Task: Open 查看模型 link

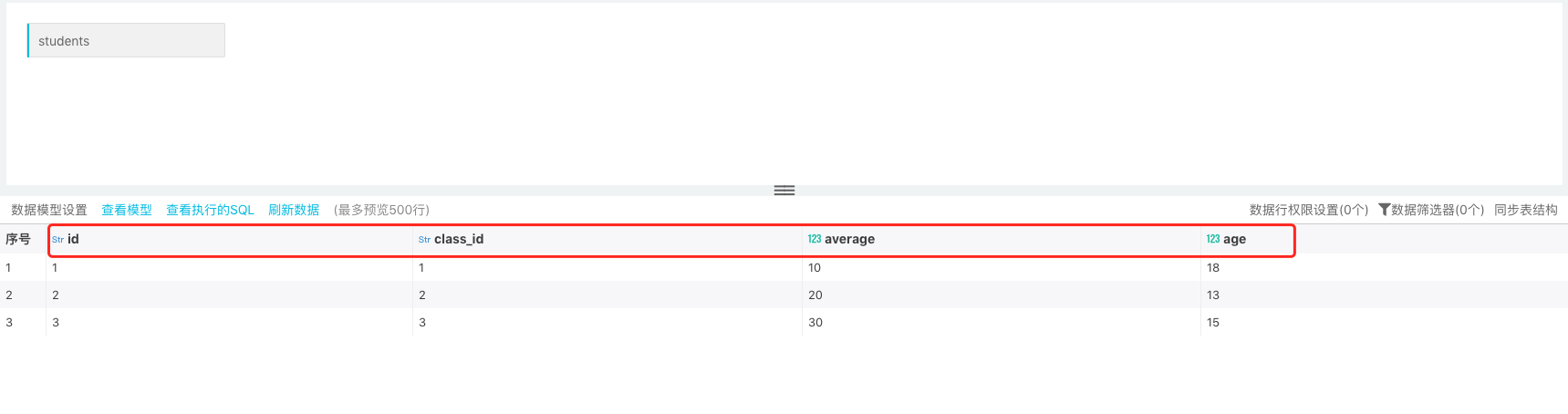Action: 127,210
